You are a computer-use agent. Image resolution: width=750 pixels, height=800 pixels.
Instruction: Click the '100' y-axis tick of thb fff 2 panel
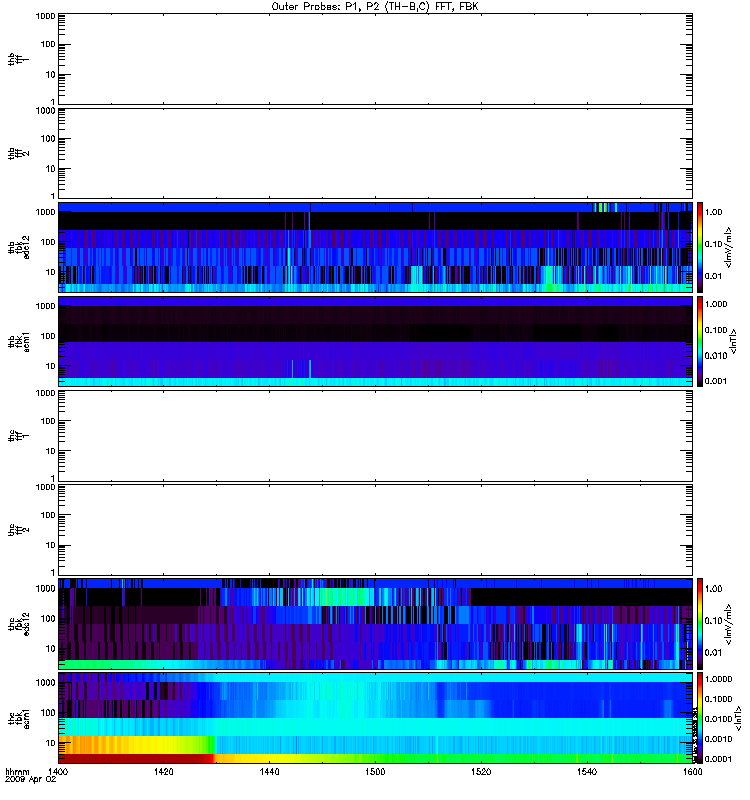click(x=48, y=139)
